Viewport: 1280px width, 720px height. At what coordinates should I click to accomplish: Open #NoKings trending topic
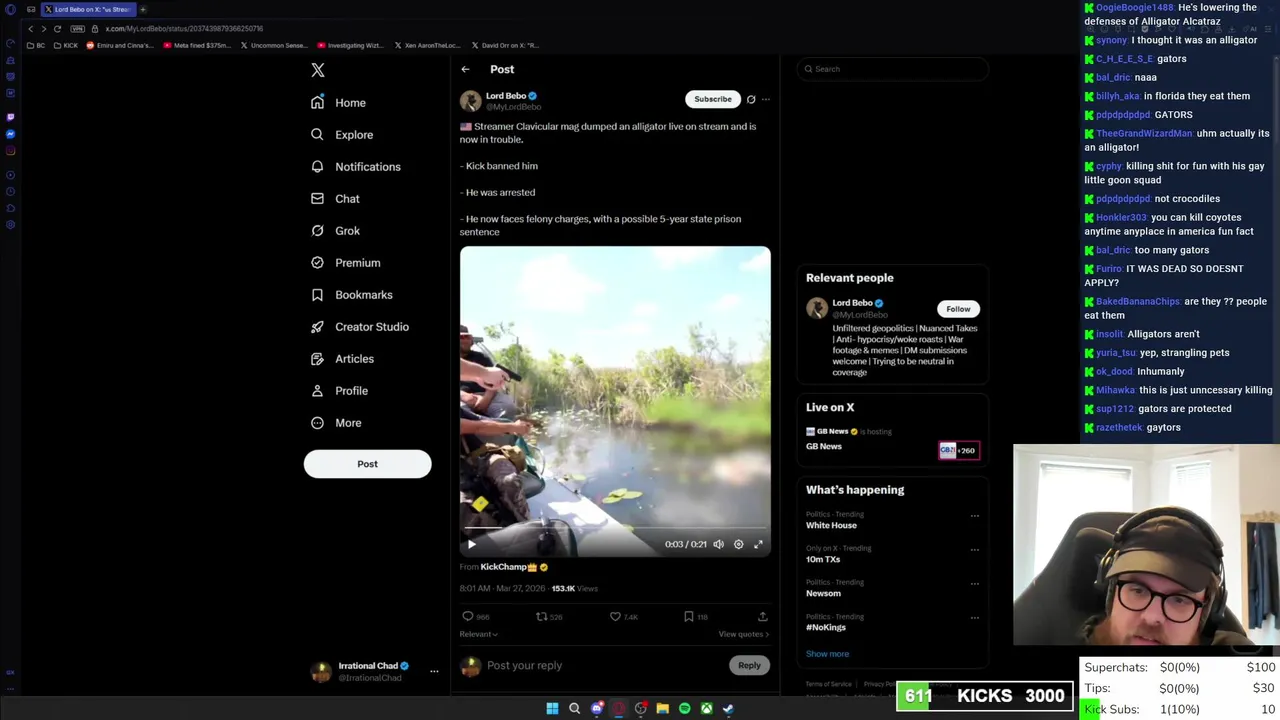[826, 627]
